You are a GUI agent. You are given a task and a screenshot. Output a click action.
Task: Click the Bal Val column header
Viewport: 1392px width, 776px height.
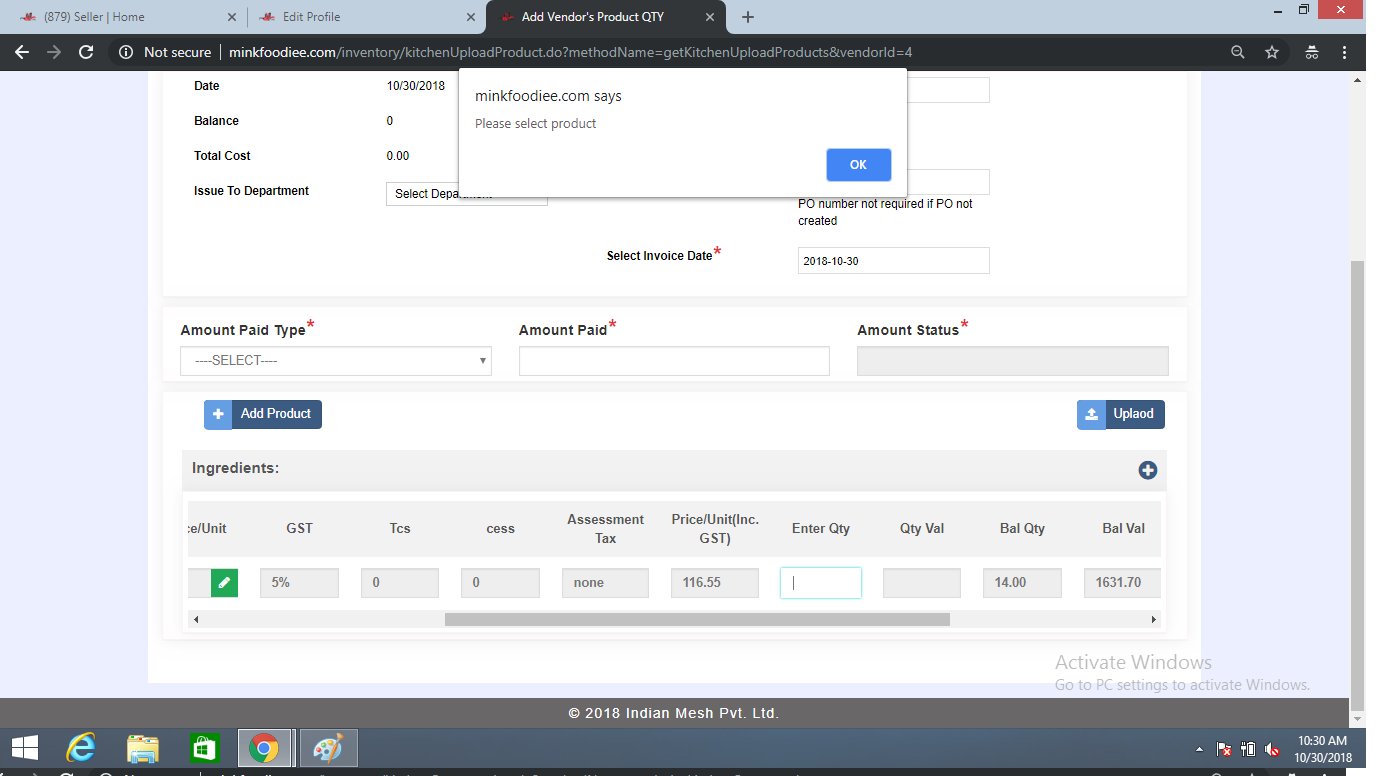[x=1124, y=528]
